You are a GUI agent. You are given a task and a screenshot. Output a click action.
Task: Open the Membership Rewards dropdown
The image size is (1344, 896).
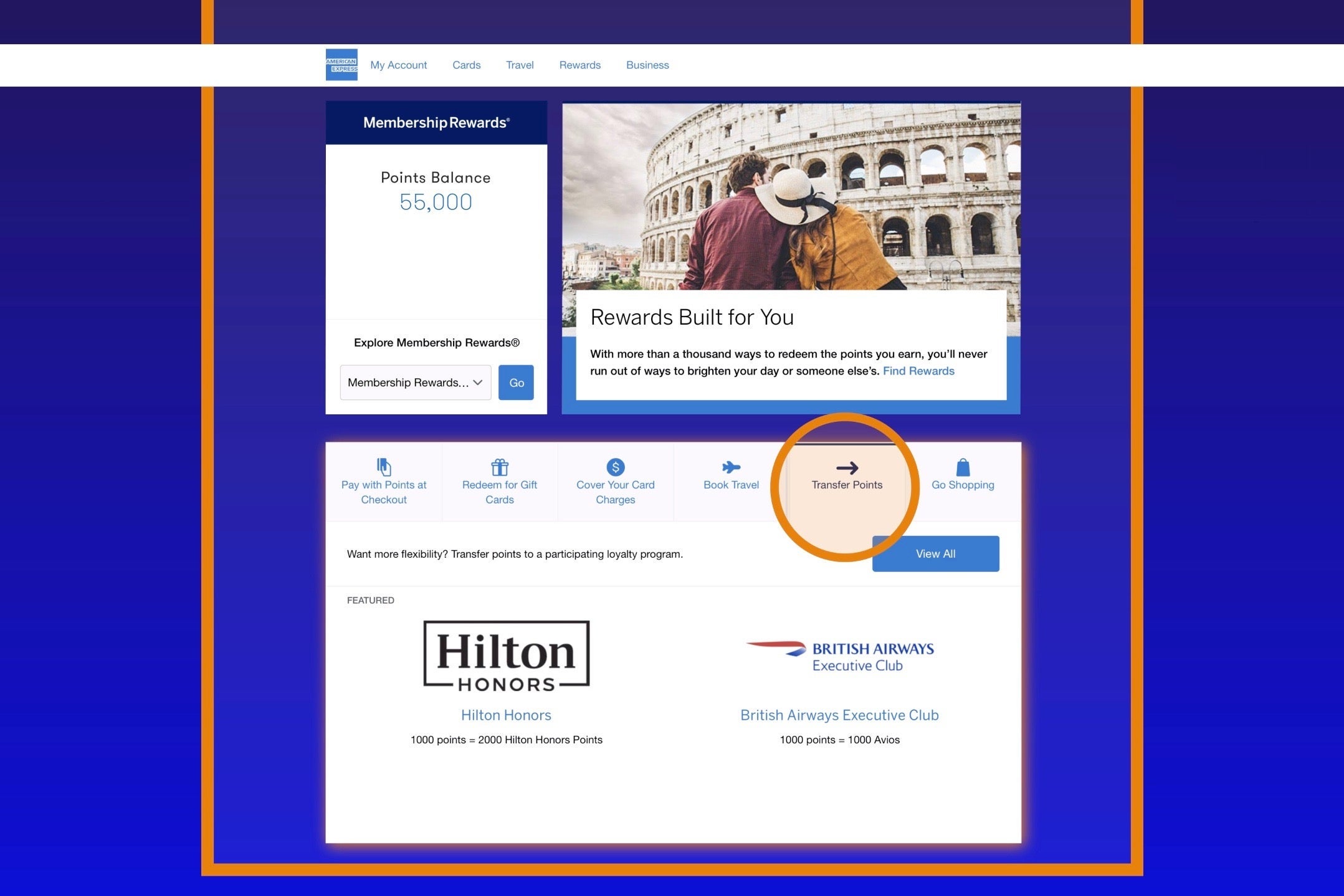416,383
